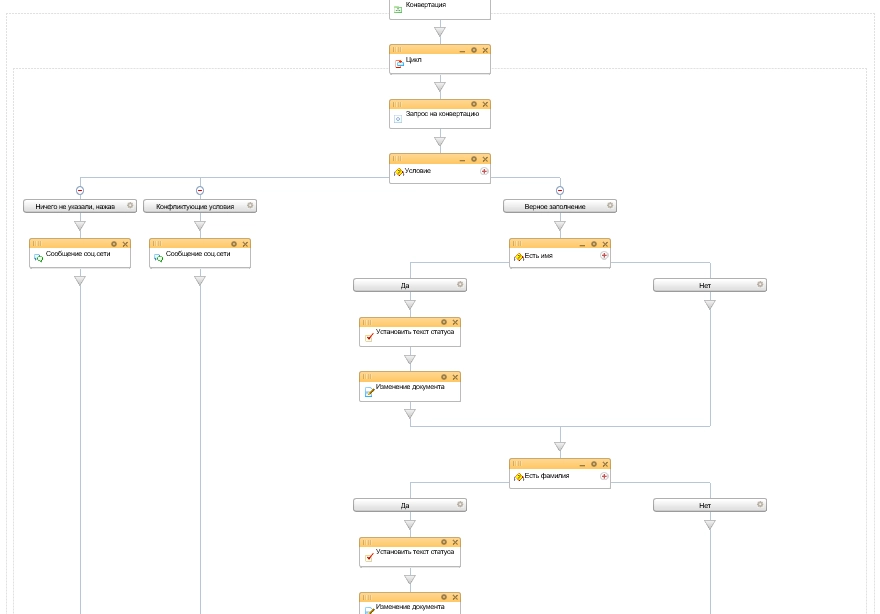Viewport: 880px width, 614px height.
Task: Open settings of the Цикл block
Action: tap(474, 50)
